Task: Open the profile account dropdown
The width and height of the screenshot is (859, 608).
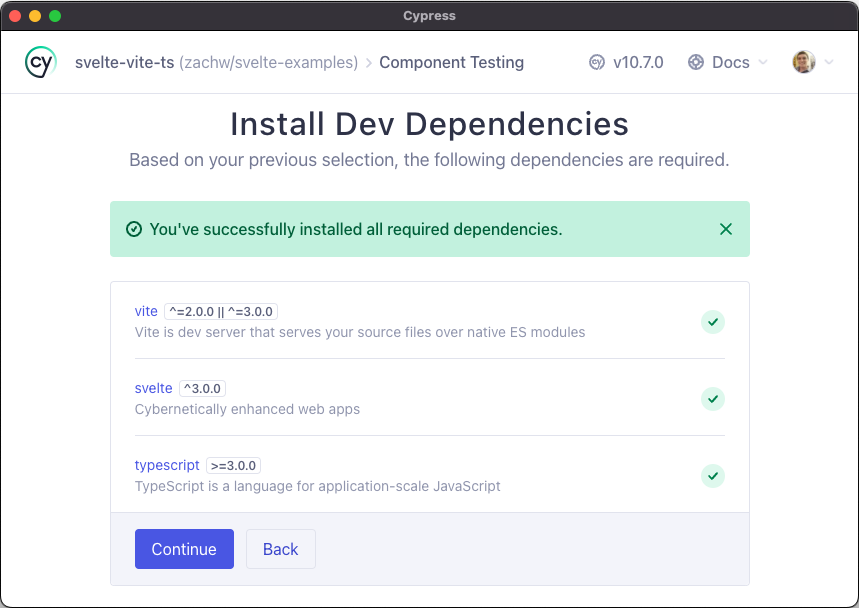Action: pos(829,62)
